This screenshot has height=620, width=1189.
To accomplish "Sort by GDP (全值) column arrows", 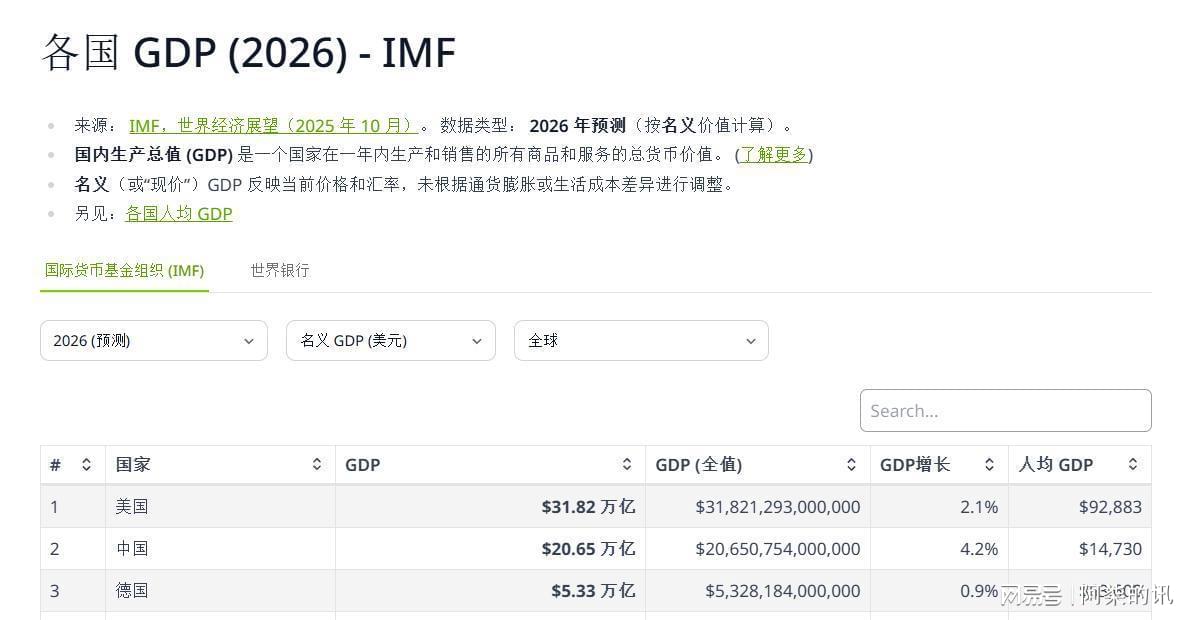I will [852, 465].
